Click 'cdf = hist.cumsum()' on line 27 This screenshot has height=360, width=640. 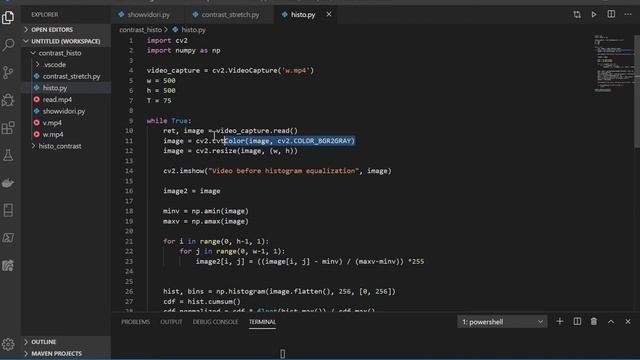202,301
